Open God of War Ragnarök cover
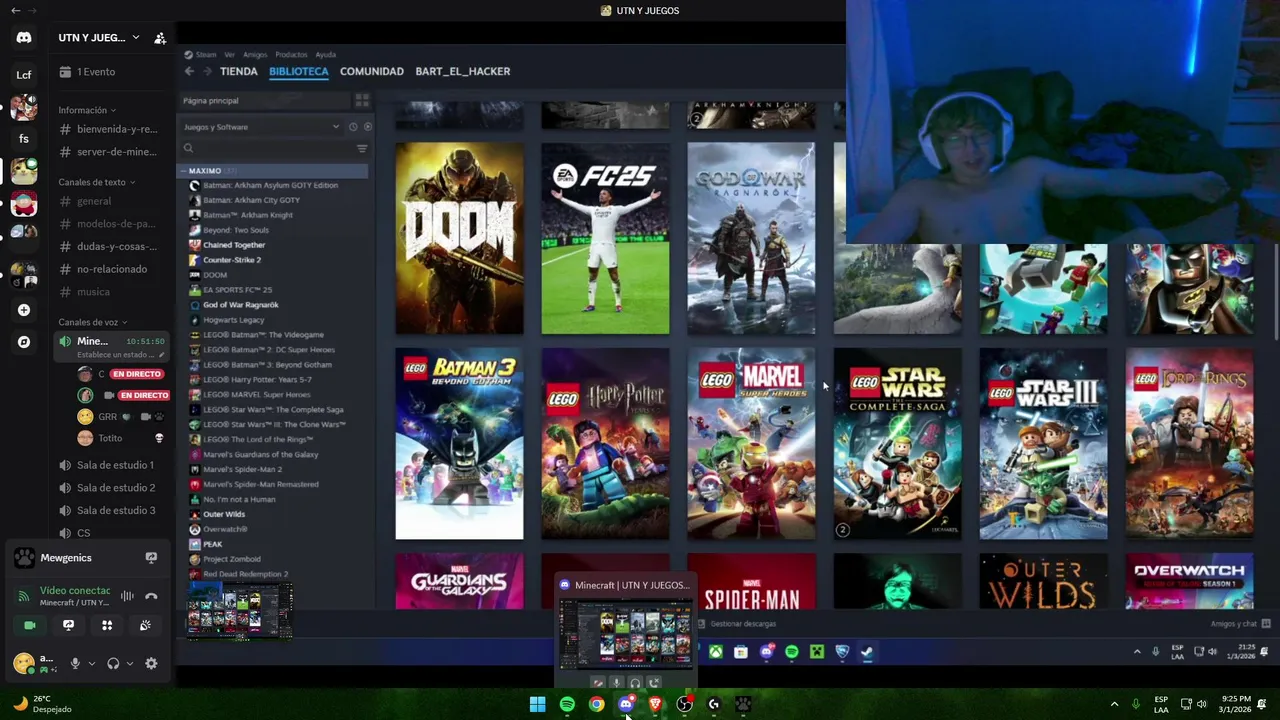Viewport: 1280px width, 720px height. point(751,238)
